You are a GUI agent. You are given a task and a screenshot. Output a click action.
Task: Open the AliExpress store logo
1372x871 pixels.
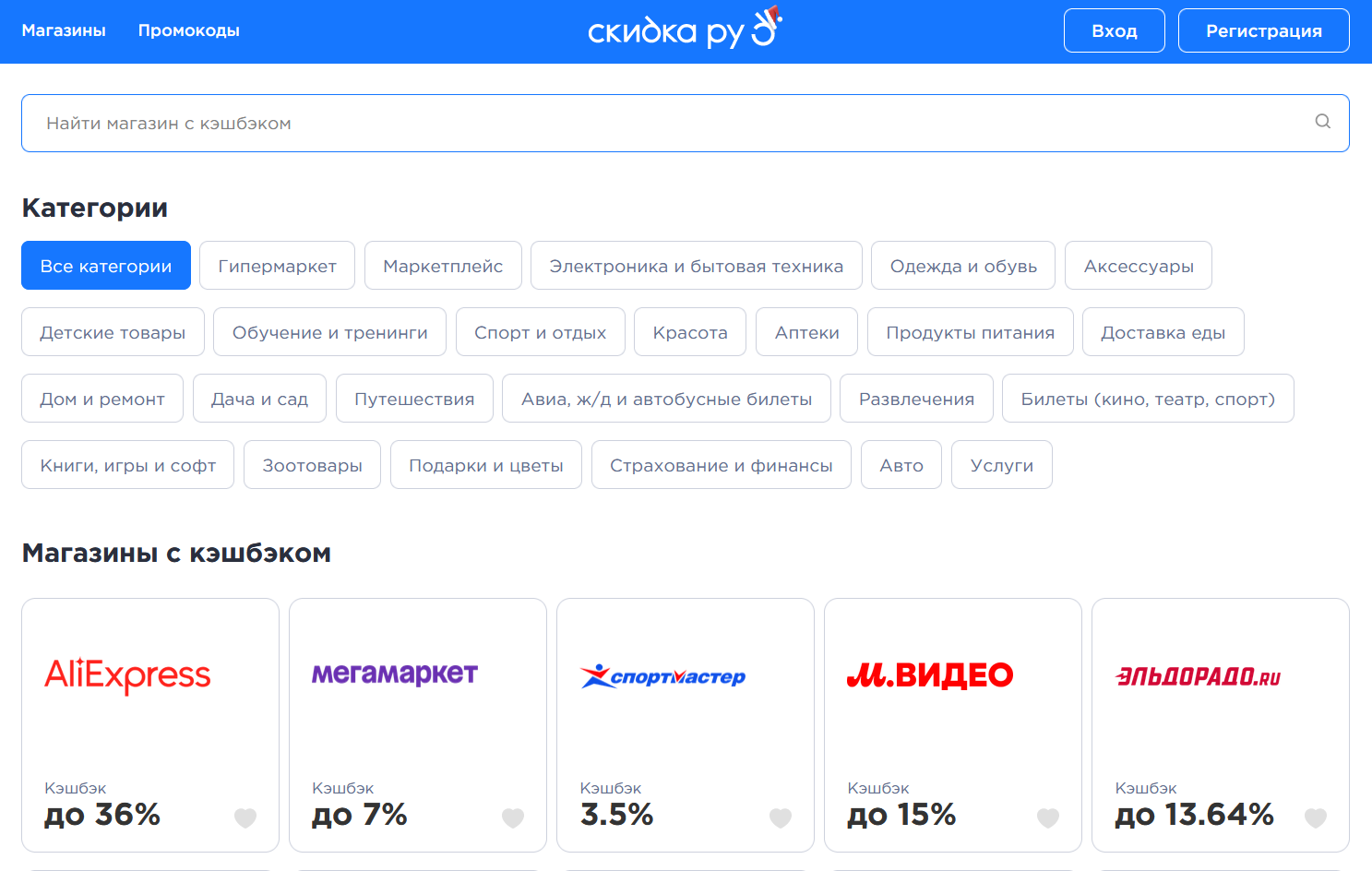click(127, 675)
